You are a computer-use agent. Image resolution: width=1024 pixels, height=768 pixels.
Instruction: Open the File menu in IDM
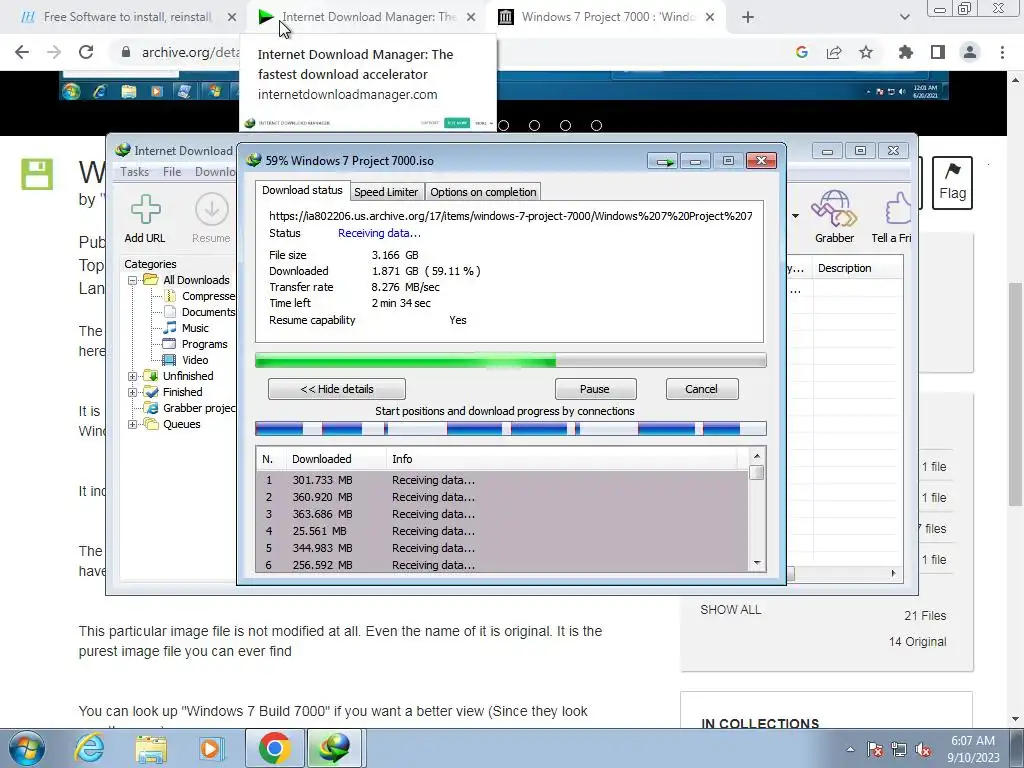(172, 172)
